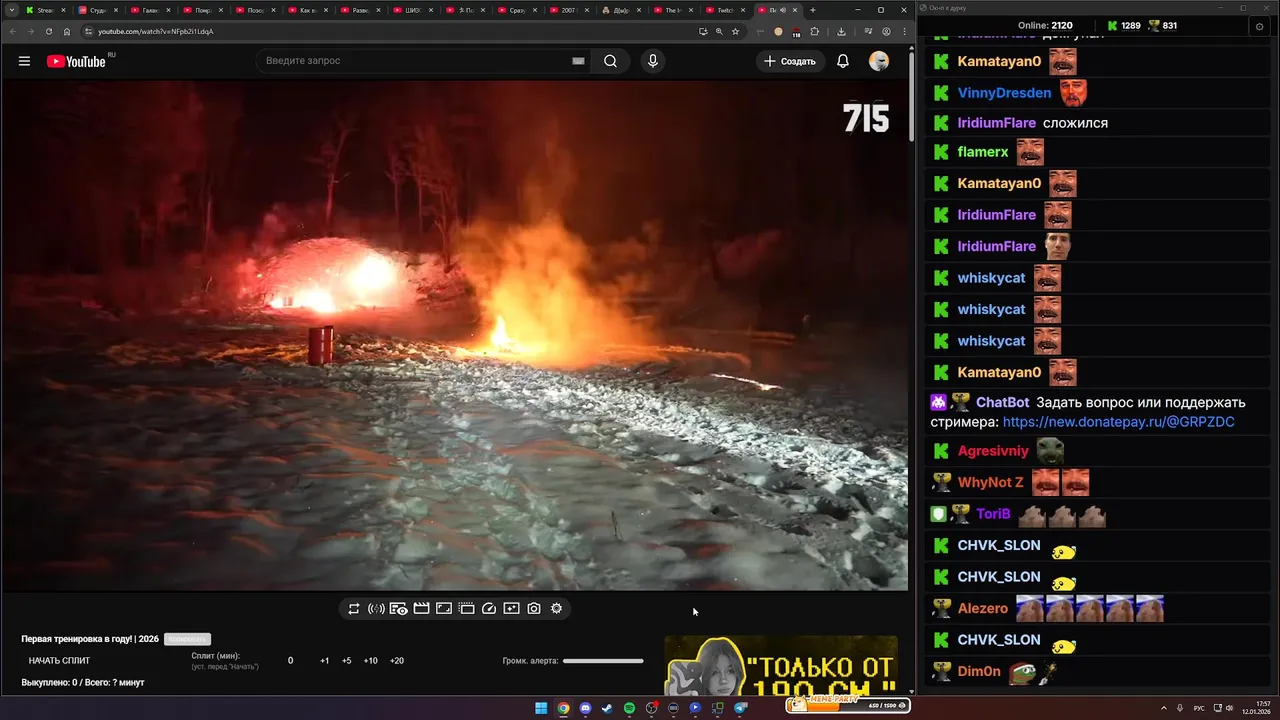Switch to the first Stream browser tab
The width and height of the screenshot is (1280, 720).
click(44, 10)
